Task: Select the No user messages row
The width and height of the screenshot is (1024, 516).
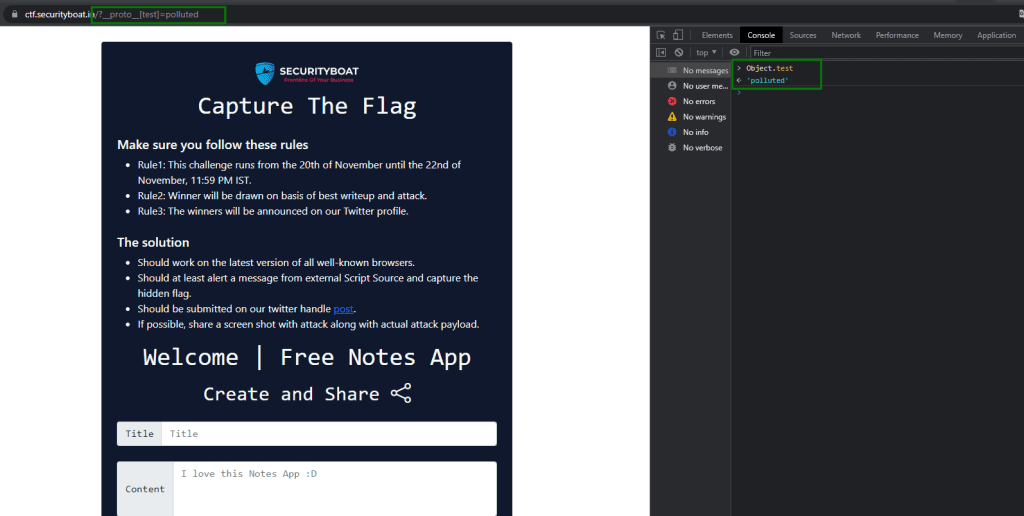Action: 691,86
